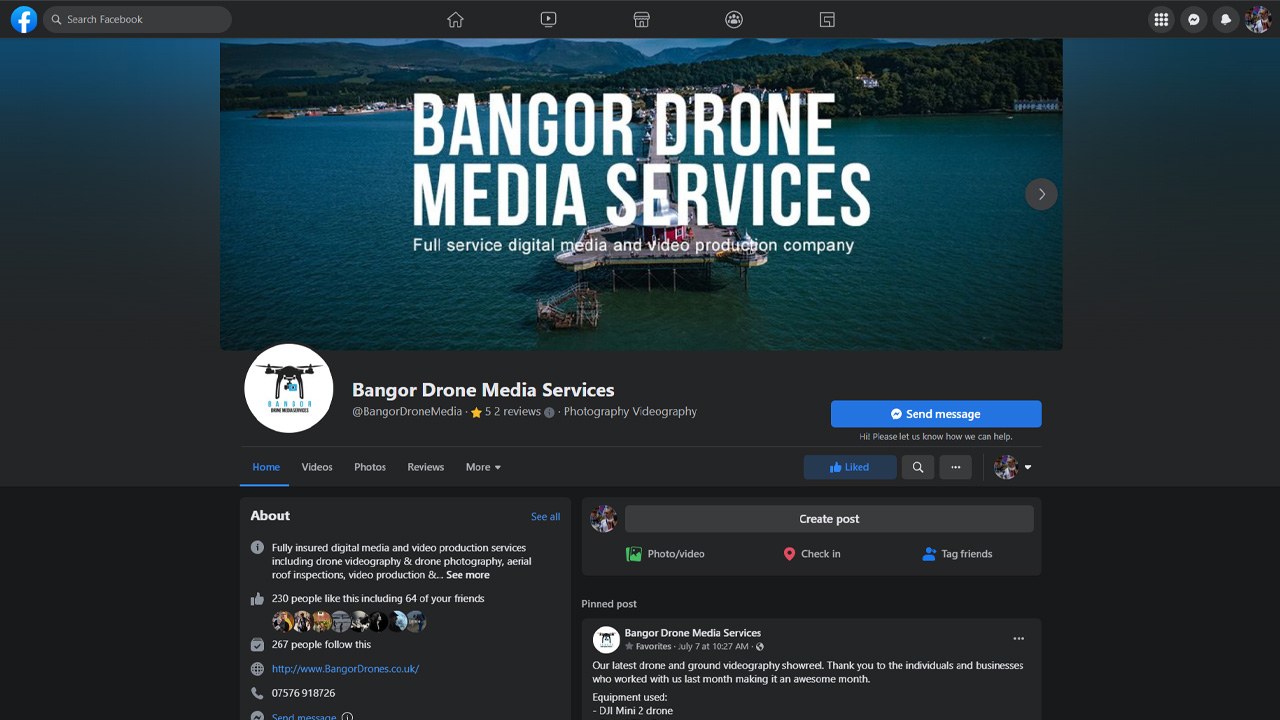The image size is (1280, 720).
Task: Click the globe website icon in About
Action: click(x=257, y=669)
